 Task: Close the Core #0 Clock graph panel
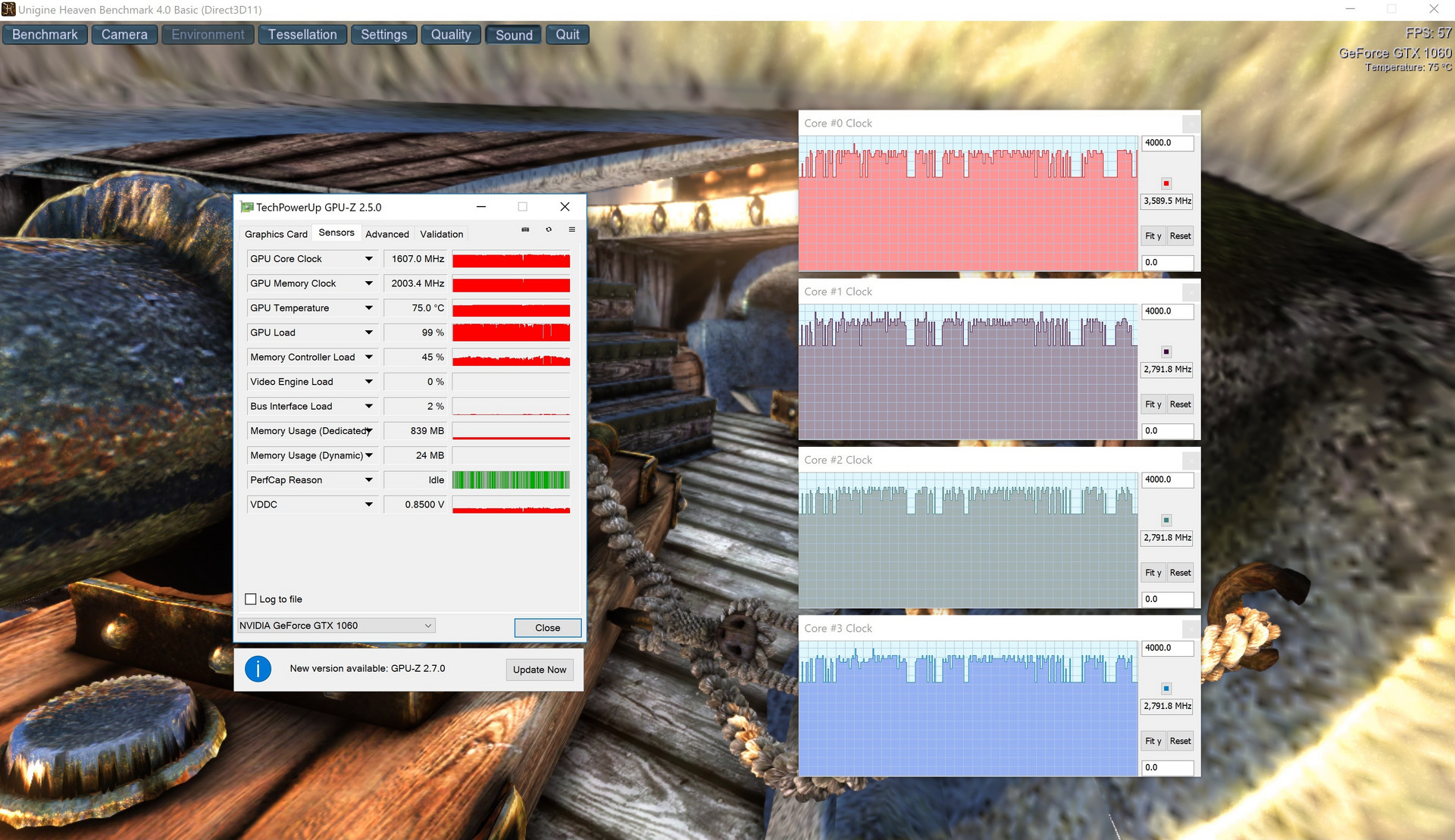(x=1191, y=123)
